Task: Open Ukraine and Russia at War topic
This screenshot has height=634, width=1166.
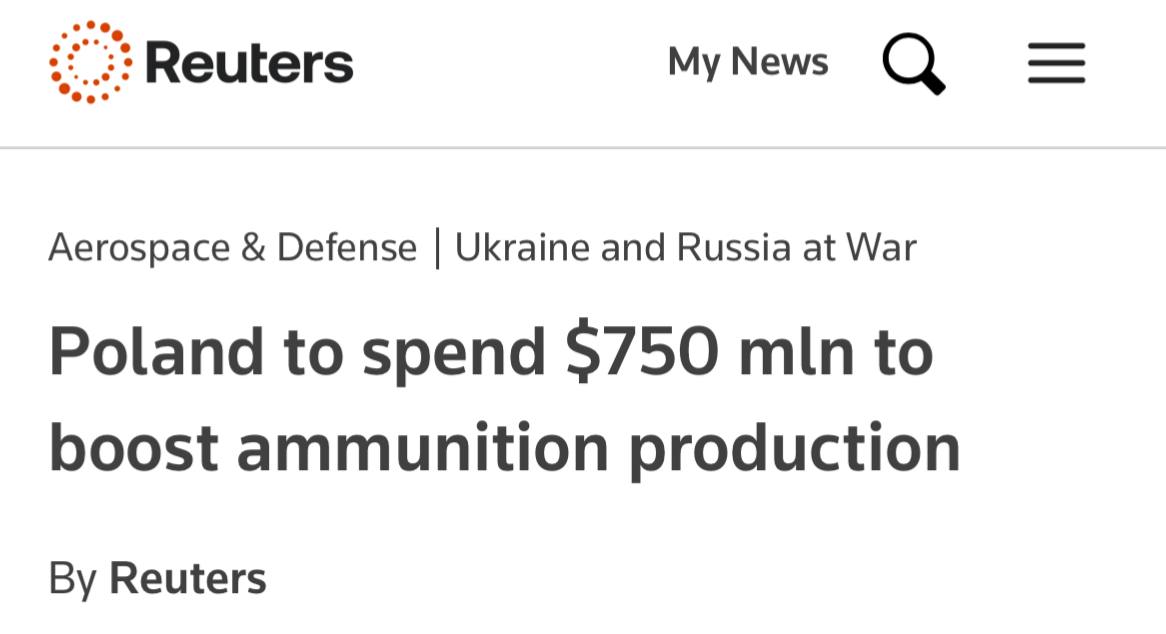Action: 685,247
